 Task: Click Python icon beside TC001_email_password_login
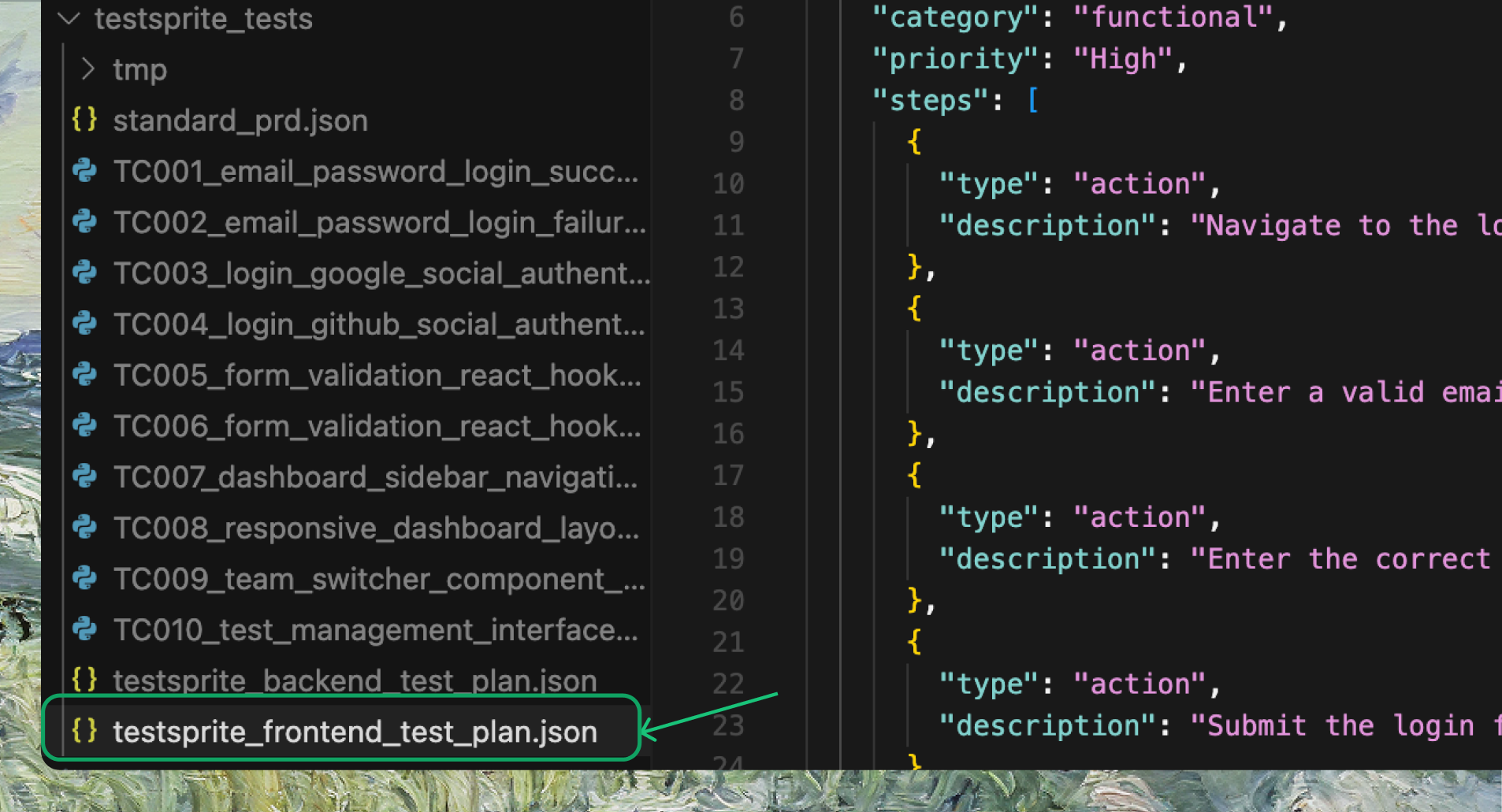point(84,171)
